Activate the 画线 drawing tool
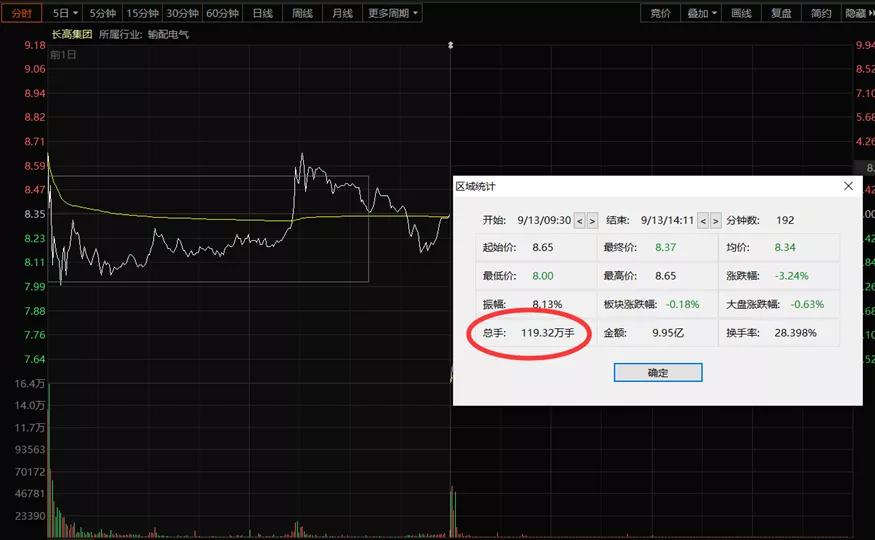The image size is (875, 540). (742, 13)
